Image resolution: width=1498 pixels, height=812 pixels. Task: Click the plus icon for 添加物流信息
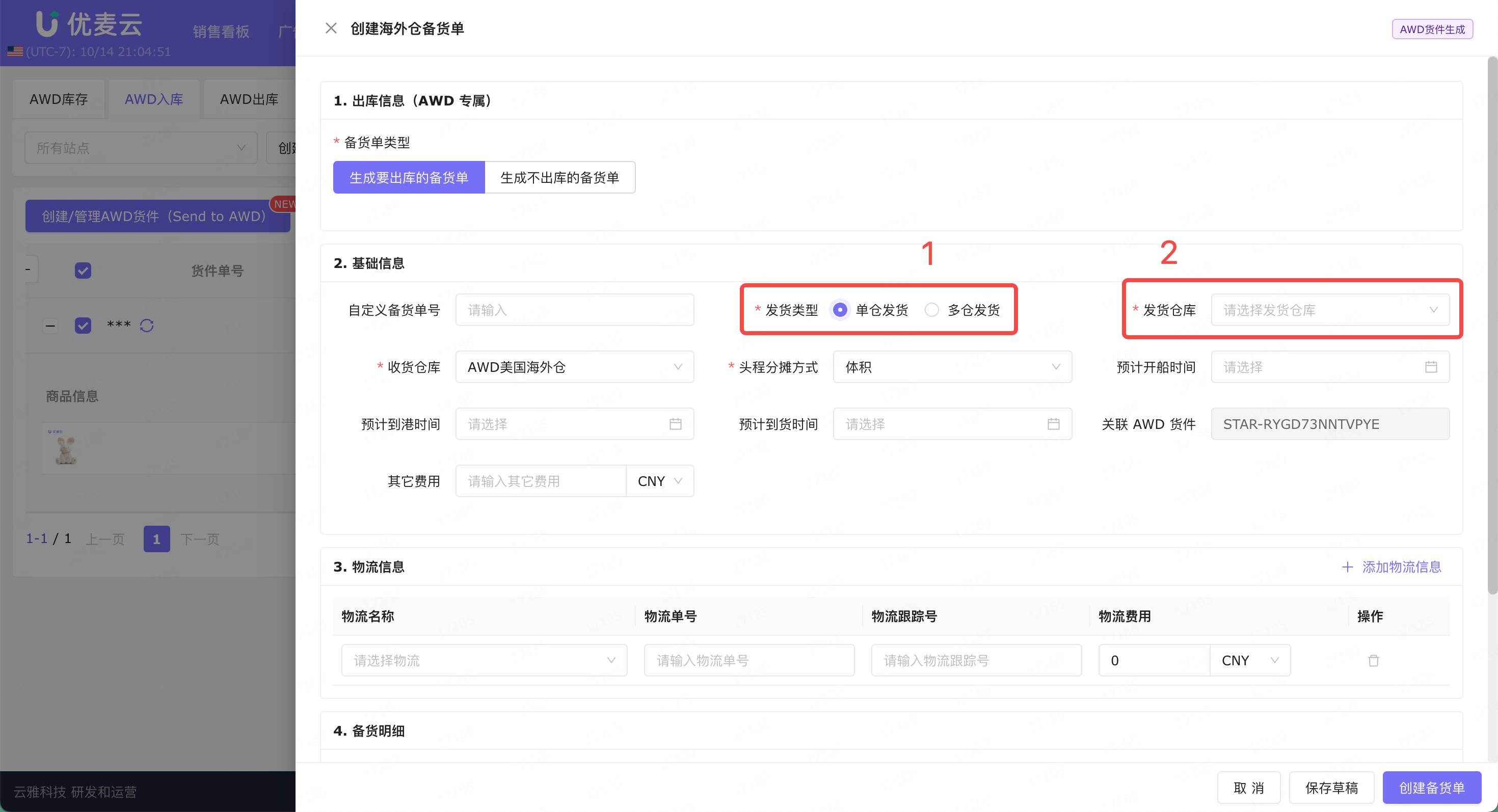click(x=1347, y=566)
